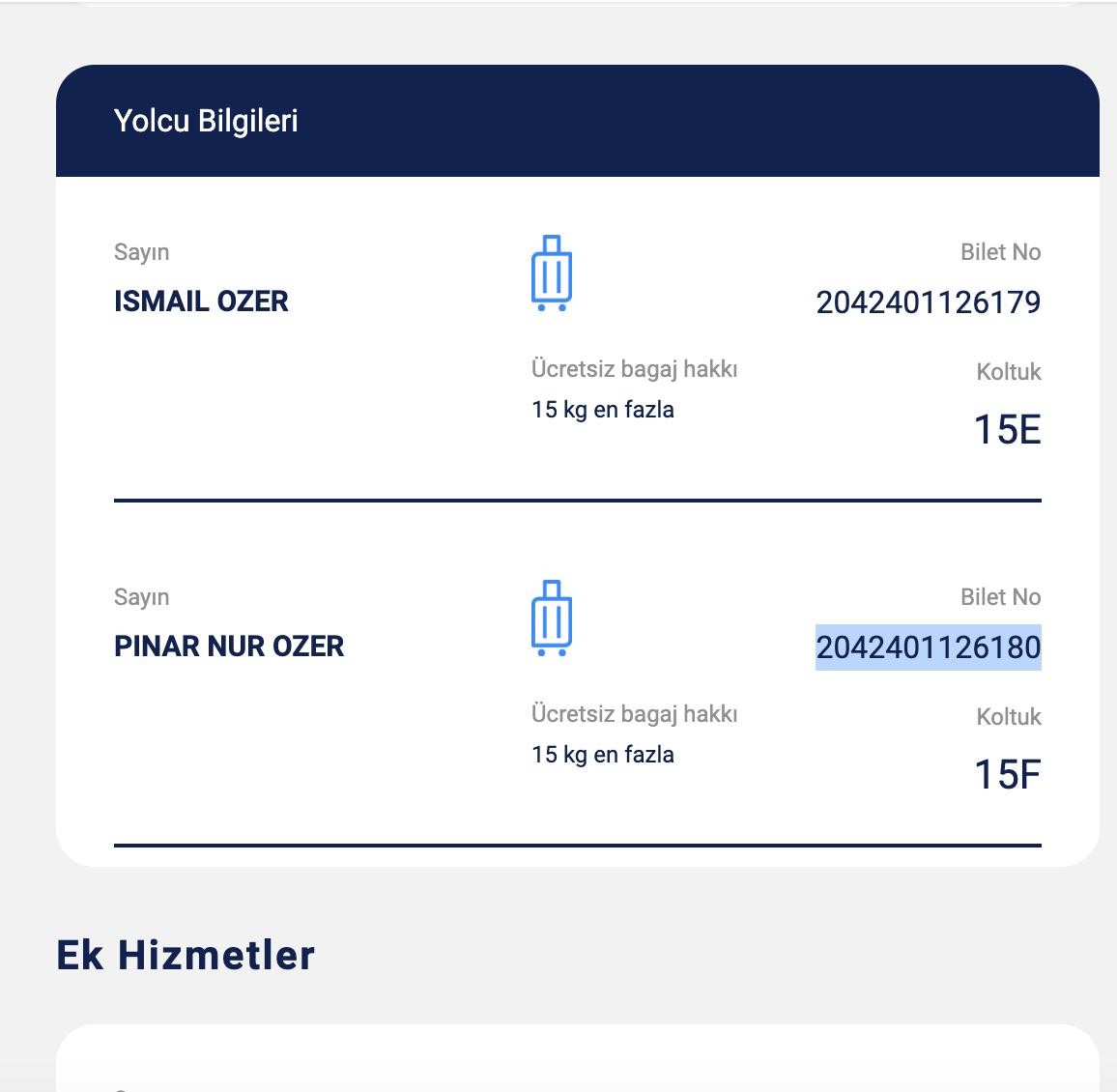Click the Koltuk label above seat 15E
This screenshot has width=1117, height=1092.
pyautogui.click(x=1008, y=371)
